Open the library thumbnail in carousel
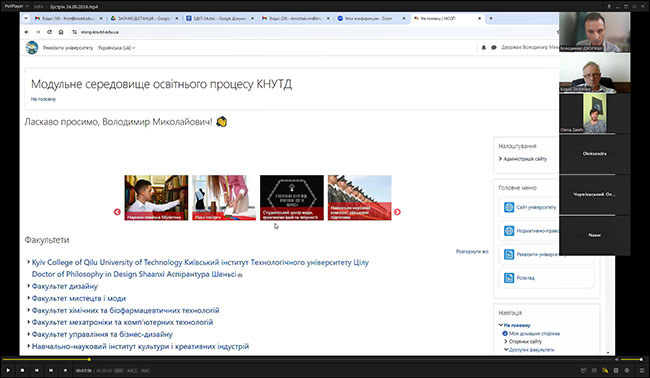 pyautogui.click(x=156, y=198)
